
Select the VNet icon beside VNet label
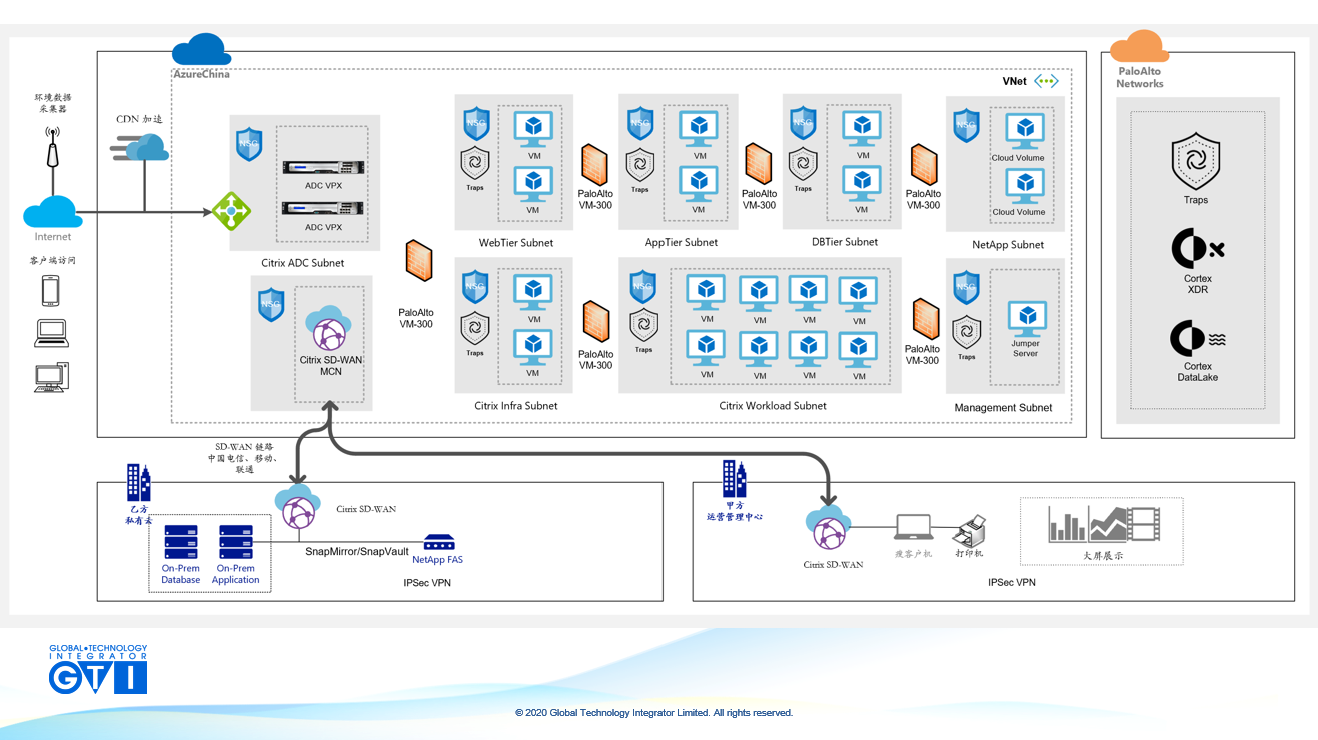1046,82
